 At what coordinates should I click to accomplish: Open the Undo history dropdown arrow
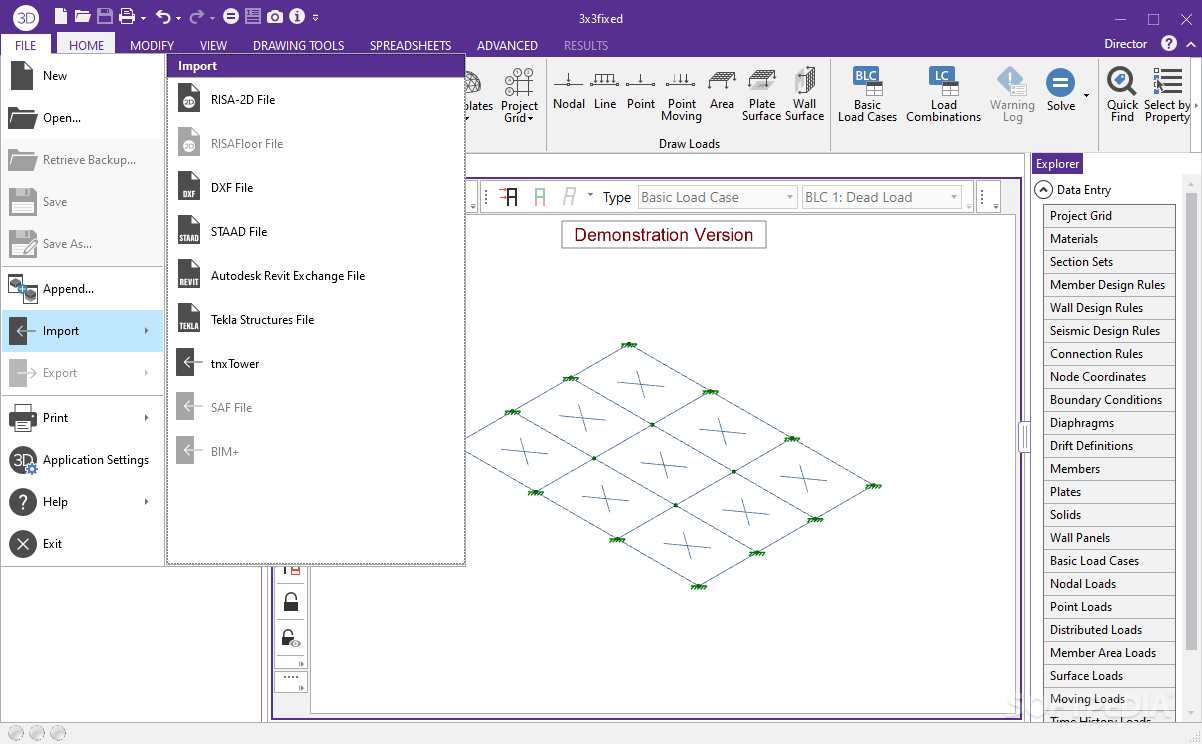coord(178,18)
